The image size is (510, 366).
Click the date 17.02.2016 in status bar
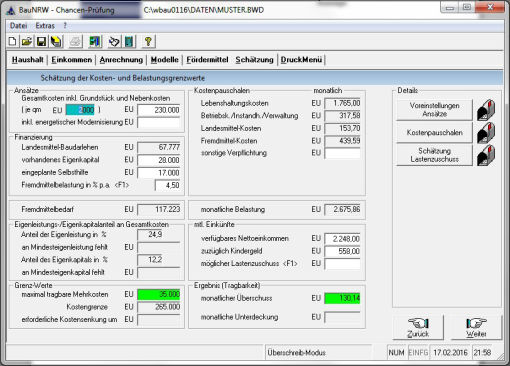(450, 353)
